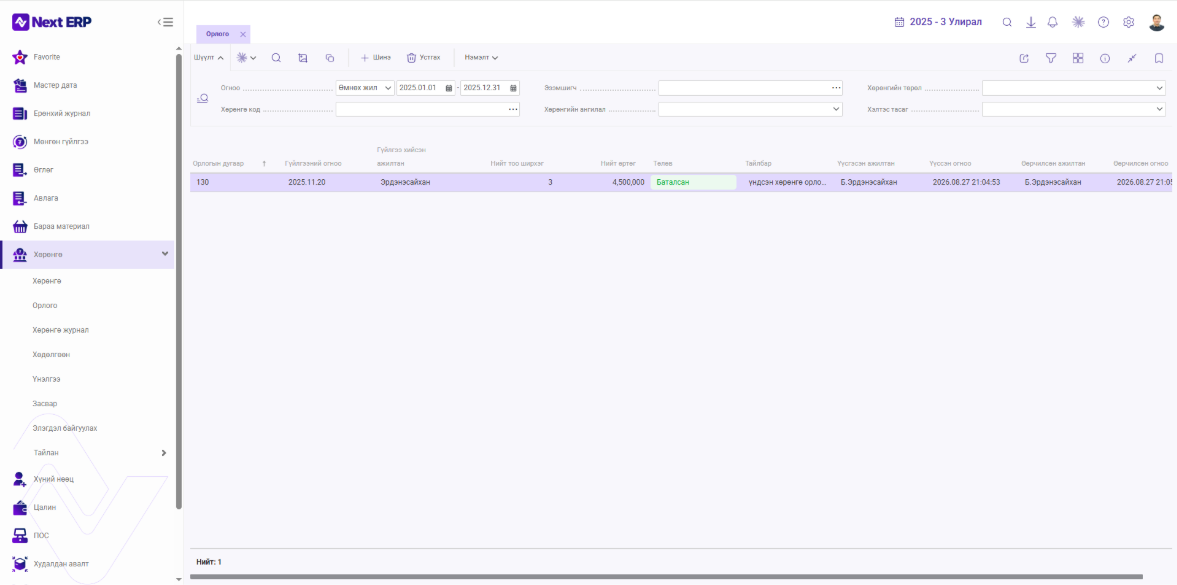
Task: Collapse the sidebar with the hamburger toggle
Action: point(165,23)
